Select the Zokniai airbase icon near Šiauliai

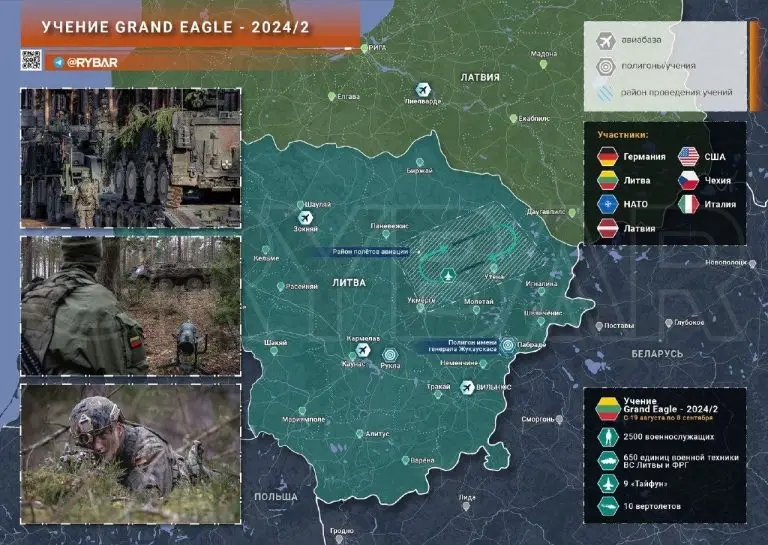(307, 217)
